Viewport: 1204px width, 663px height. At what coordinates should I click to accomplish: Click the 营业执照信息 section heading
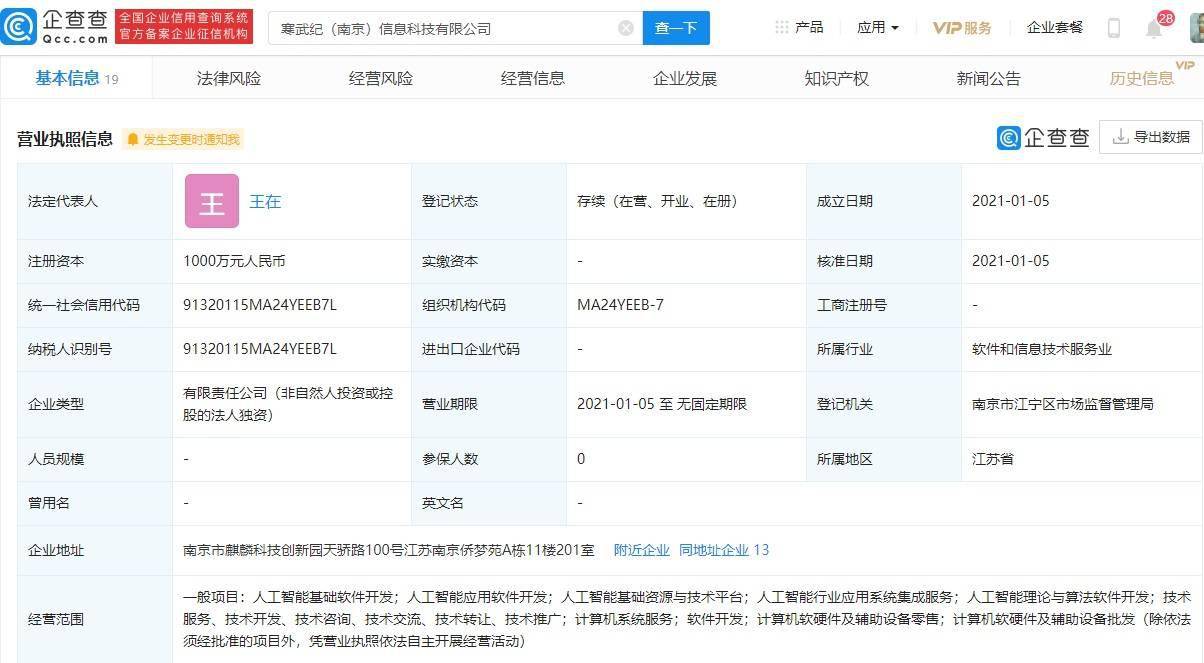(65, 139)
